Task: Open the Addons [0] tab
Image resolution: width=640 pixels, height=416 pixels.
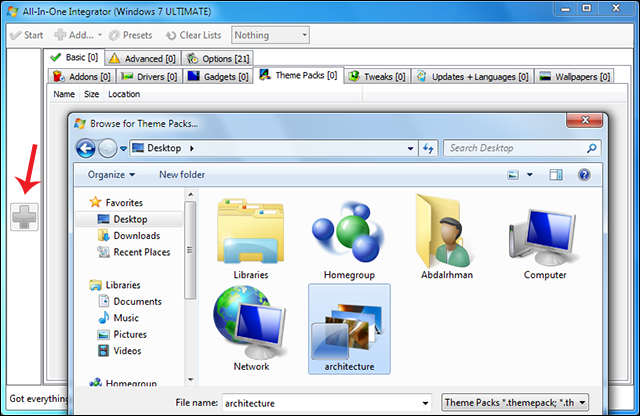Action: (x=82, y=77)
